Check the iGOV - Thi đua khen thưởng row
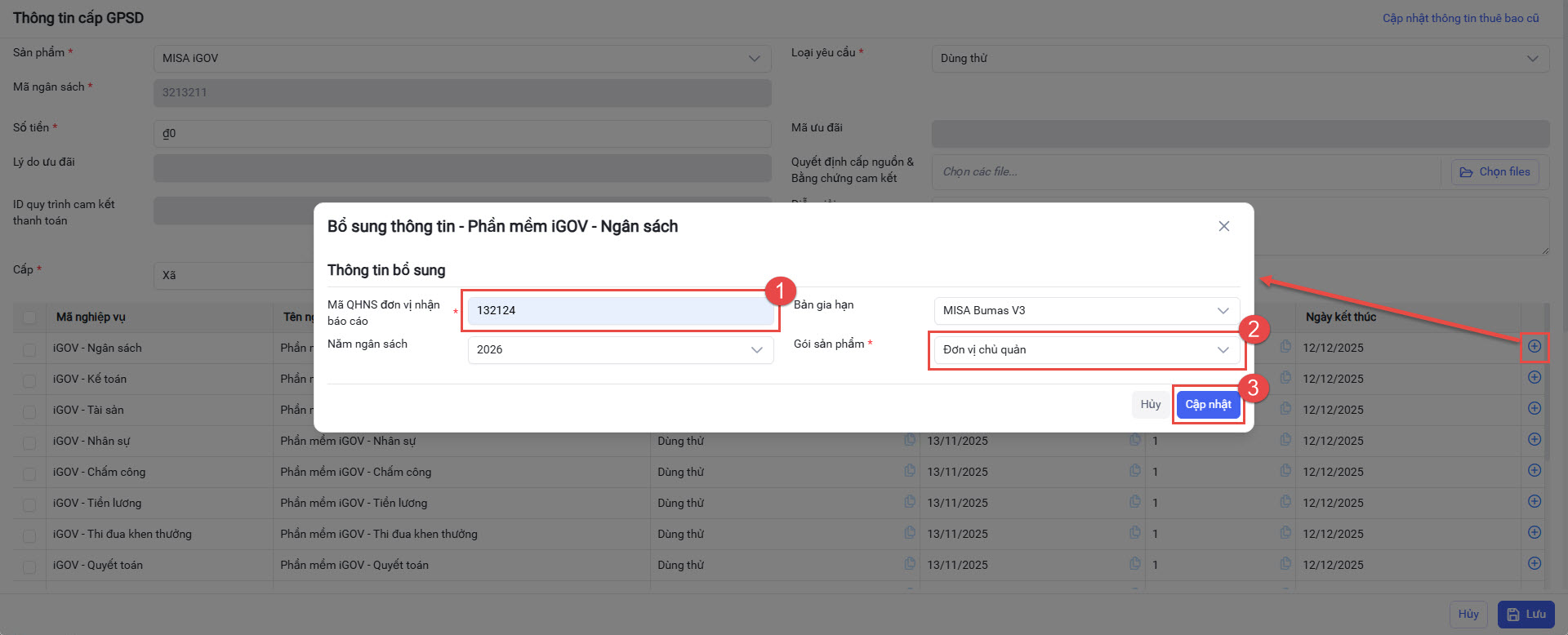This screenshot has width=1568, height=635. click(29, 535)
